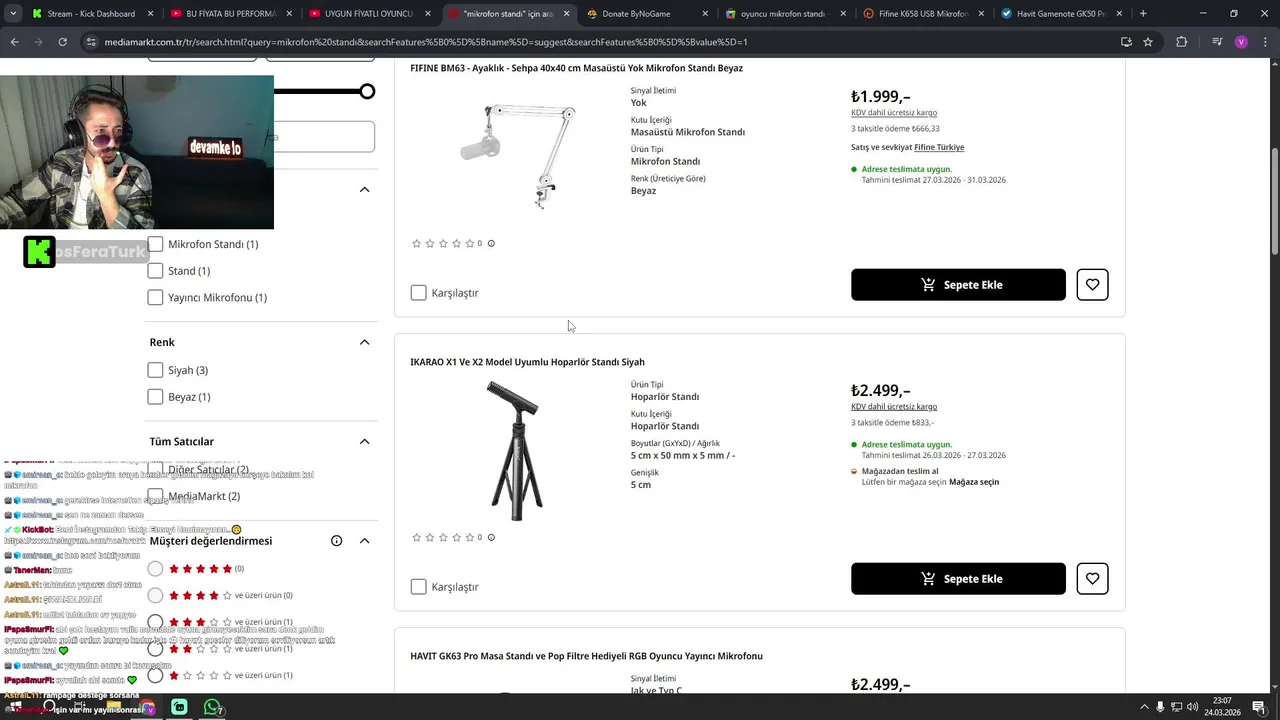Open WhatsApp from the taskbar

pyautogui.click(x=212, y=708)
